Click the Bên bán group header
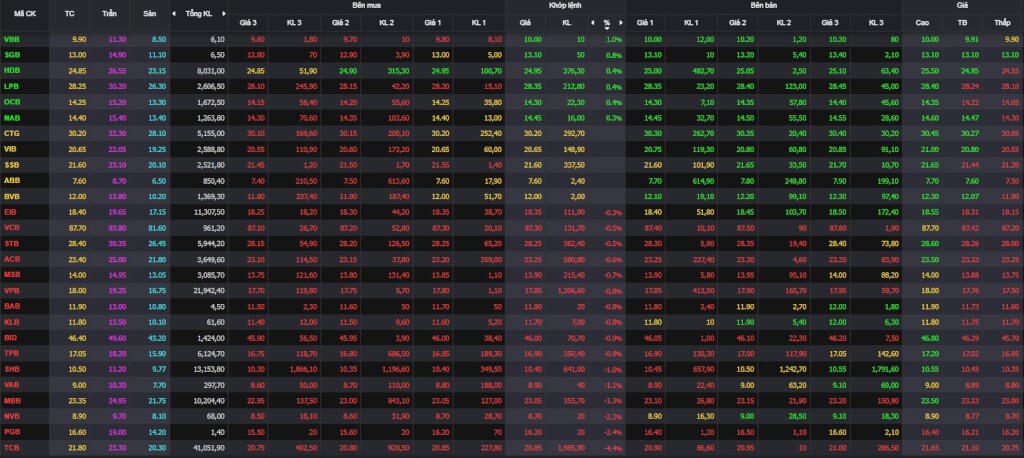The width and height of the screenshot is (1024, 458). coord(763,5)
